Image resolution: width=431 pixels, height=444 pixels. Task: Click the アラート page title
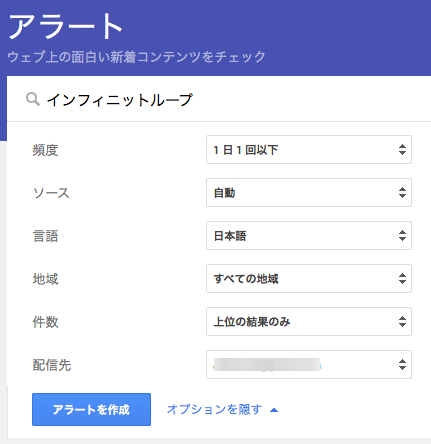point(65,27)
